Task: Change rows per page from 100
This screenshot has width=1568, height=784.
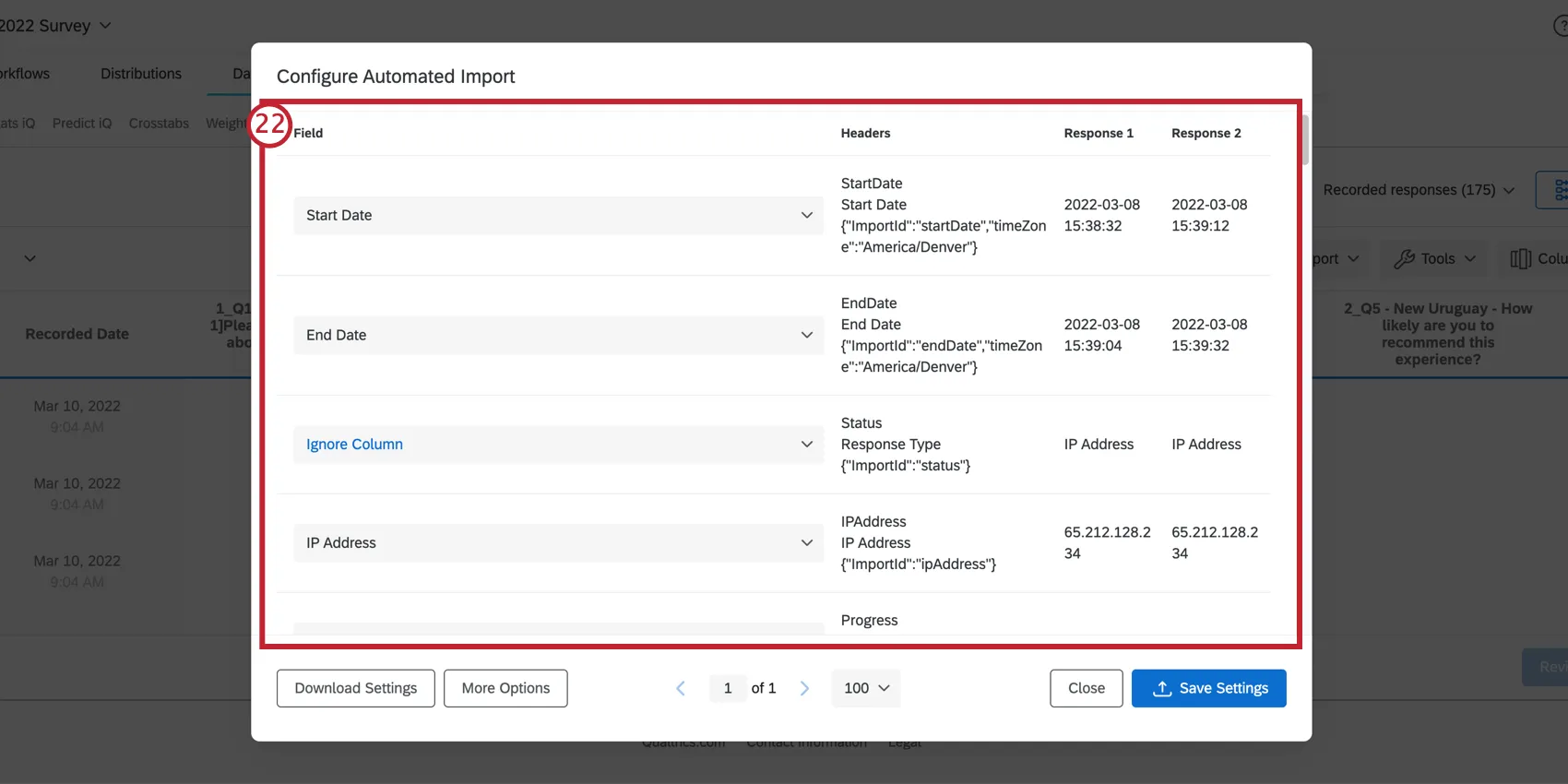Action: pyautogui.click(x=865, y=689)
